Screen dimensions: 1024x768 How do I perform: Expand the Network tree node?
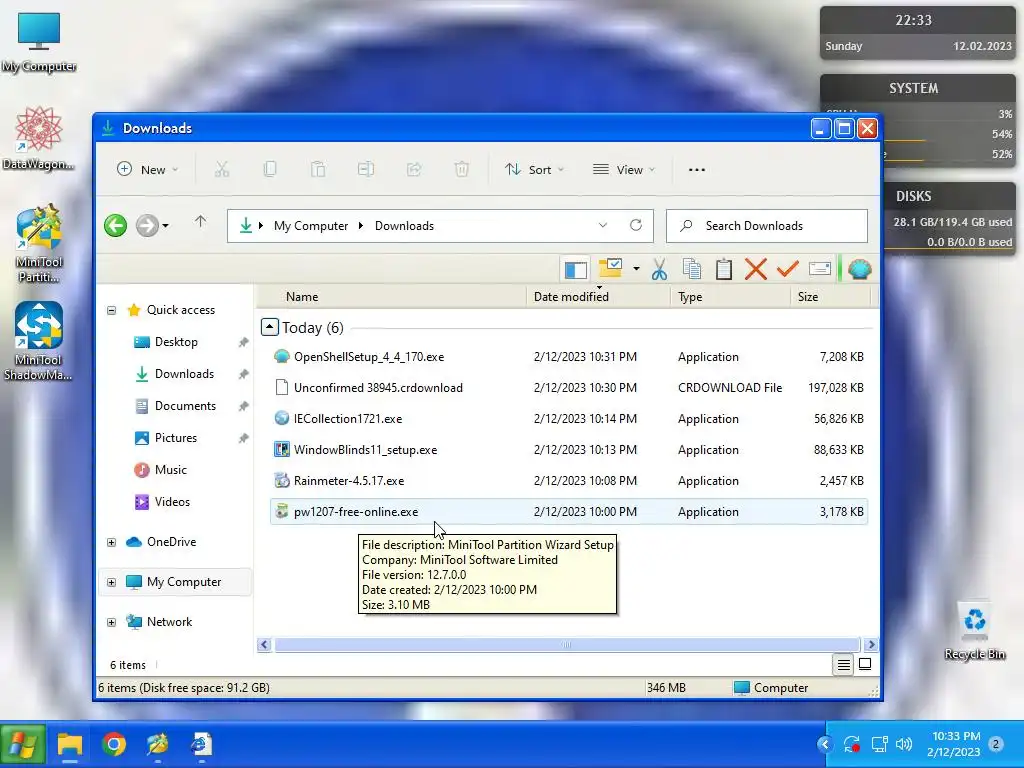point(112,622)
